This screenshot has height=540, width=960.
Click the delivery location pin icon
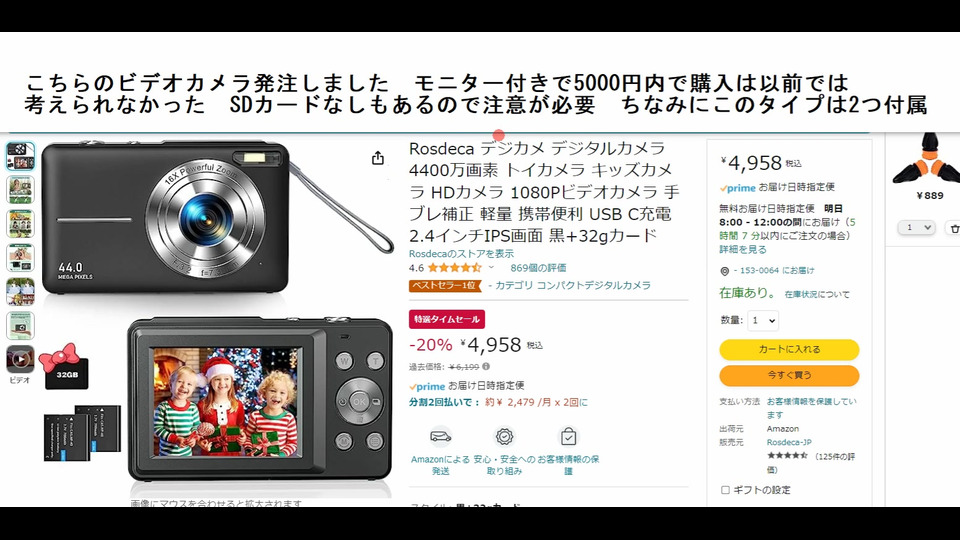pos(725,271)
